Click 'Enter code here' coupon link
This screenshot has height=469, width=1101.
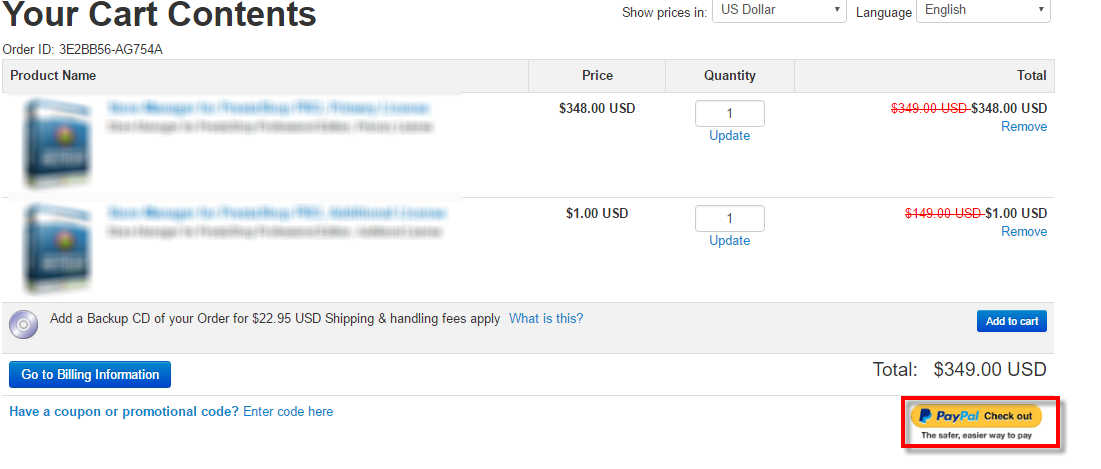tap(288, 411)
